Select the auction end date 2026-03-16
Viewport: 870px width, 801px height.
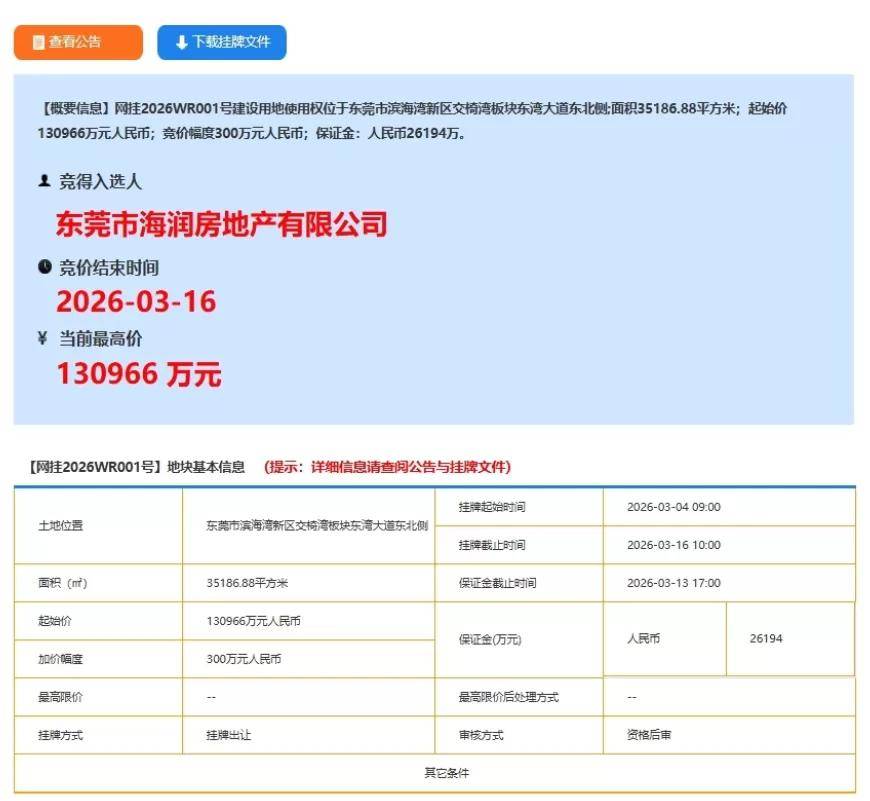(136, 301)
